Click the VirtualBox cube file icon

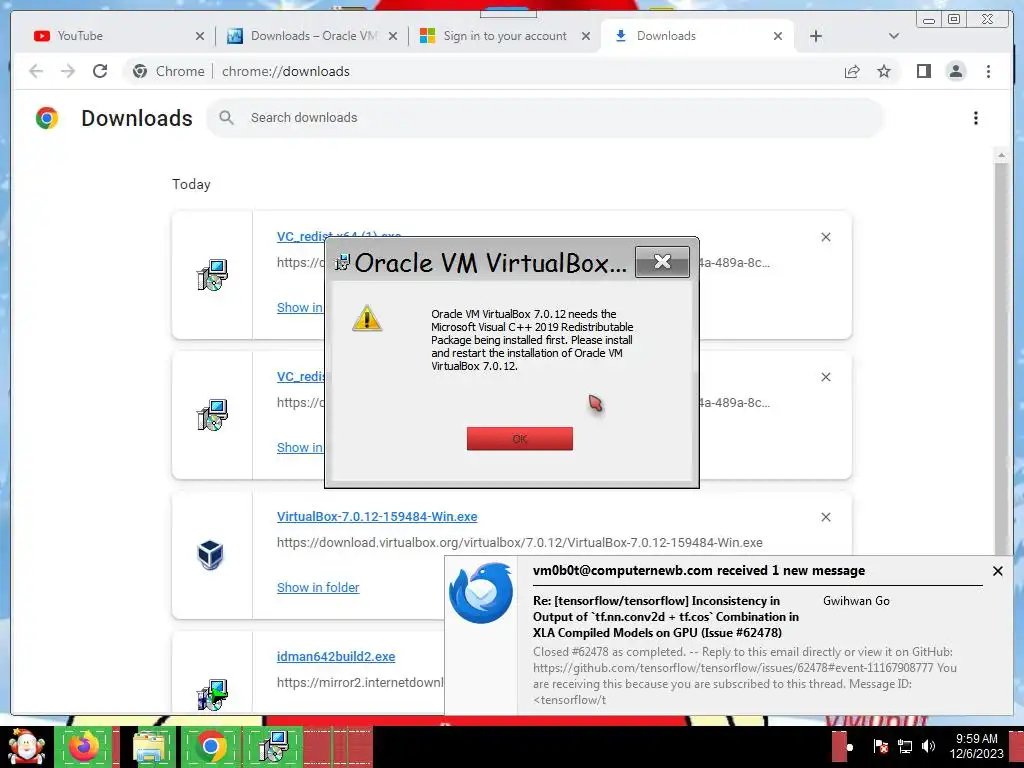coord(211,555)
